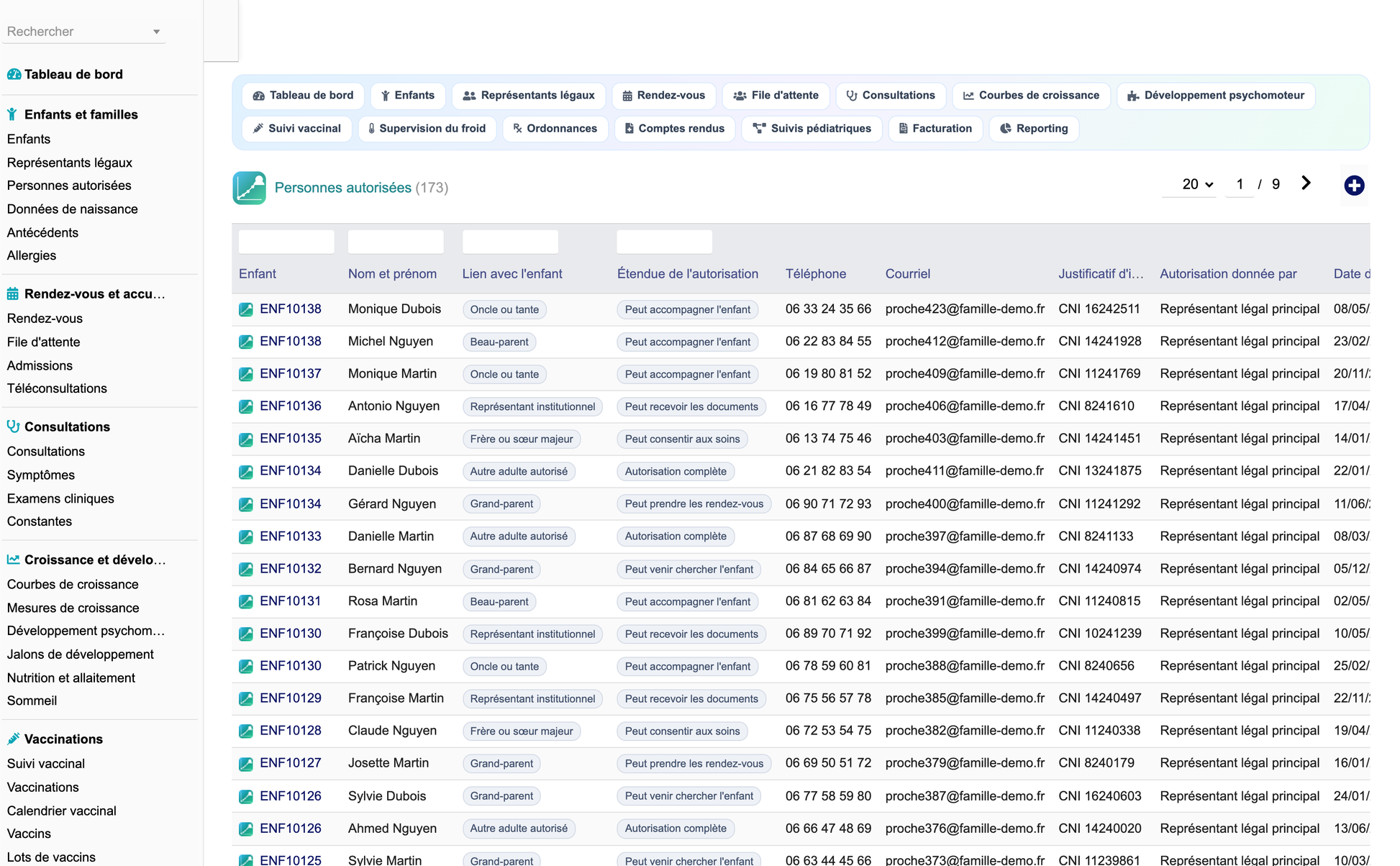Open the record icon beside ENF10136
1400x866 pixels.
tap(246, 406)
